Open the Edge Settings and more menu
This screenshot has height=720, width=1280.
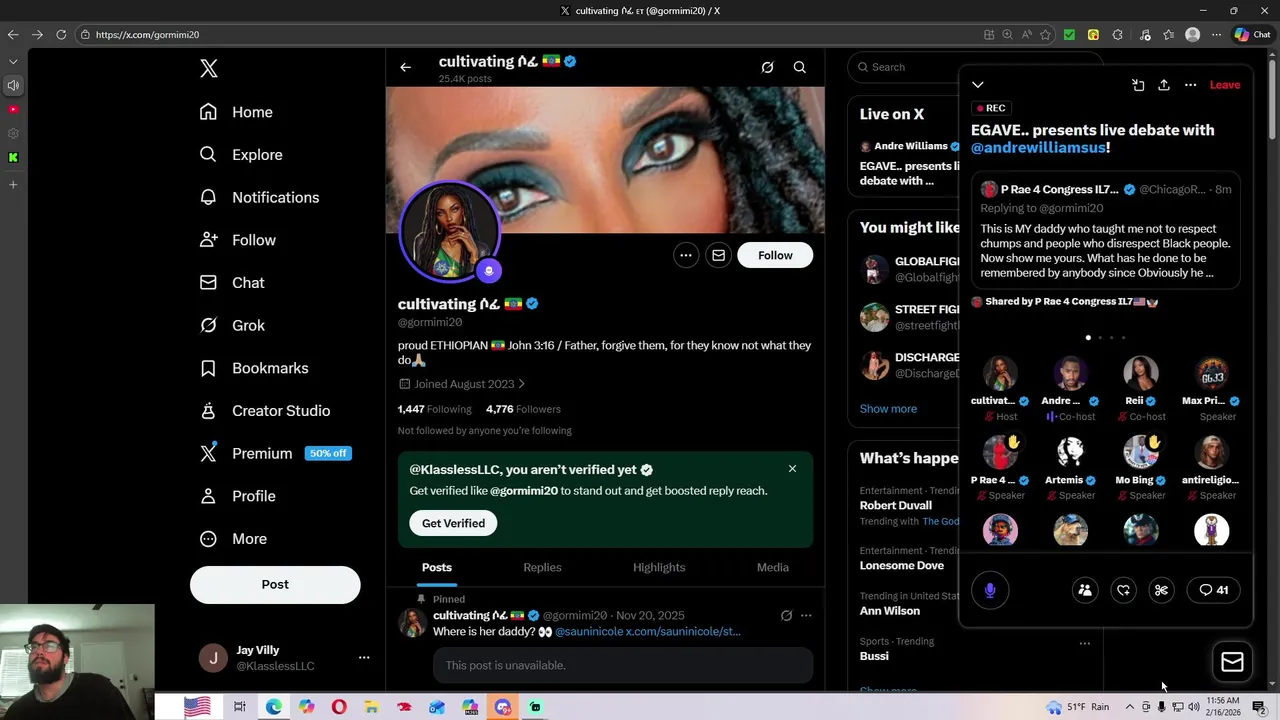pyautogui.click(x=1216, y=35)
